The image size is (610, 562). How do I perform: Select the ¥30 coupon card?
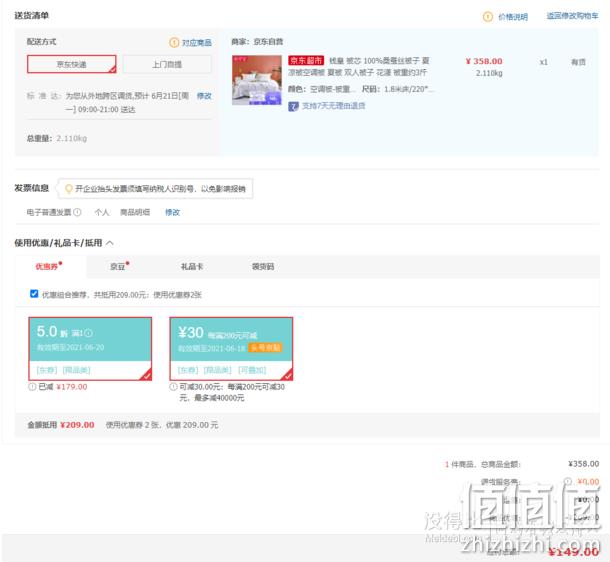click(231, 348)
